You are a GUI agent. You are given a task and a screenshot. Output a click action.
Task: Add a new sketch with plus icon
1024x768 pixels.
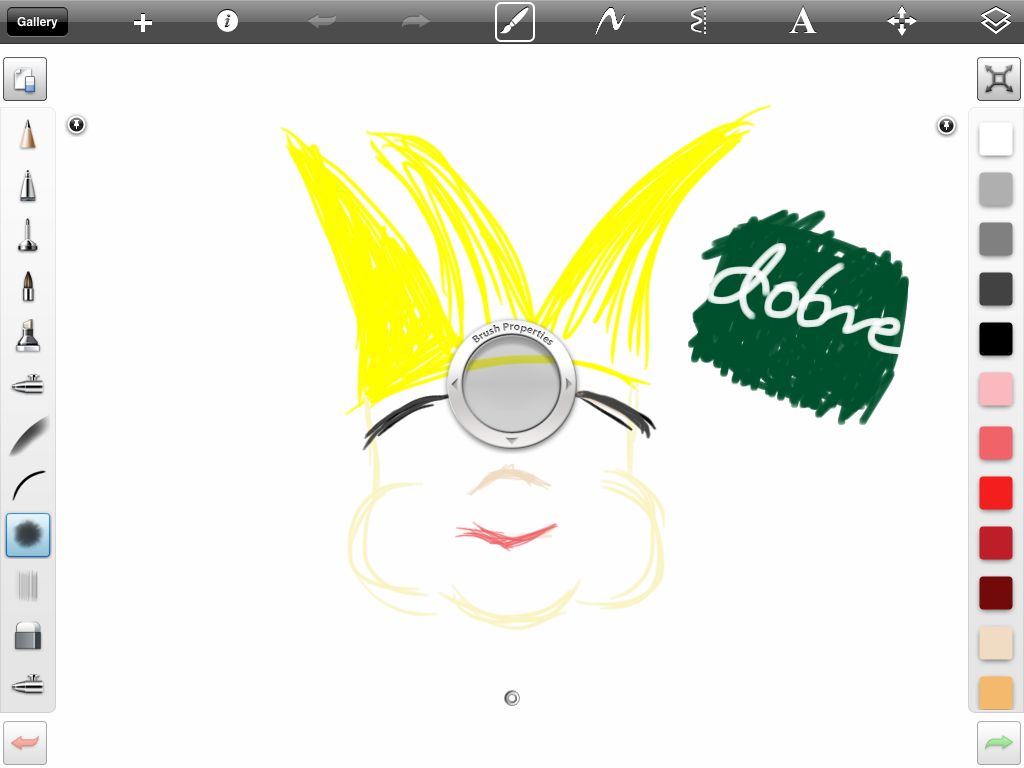tap(142, 23)
